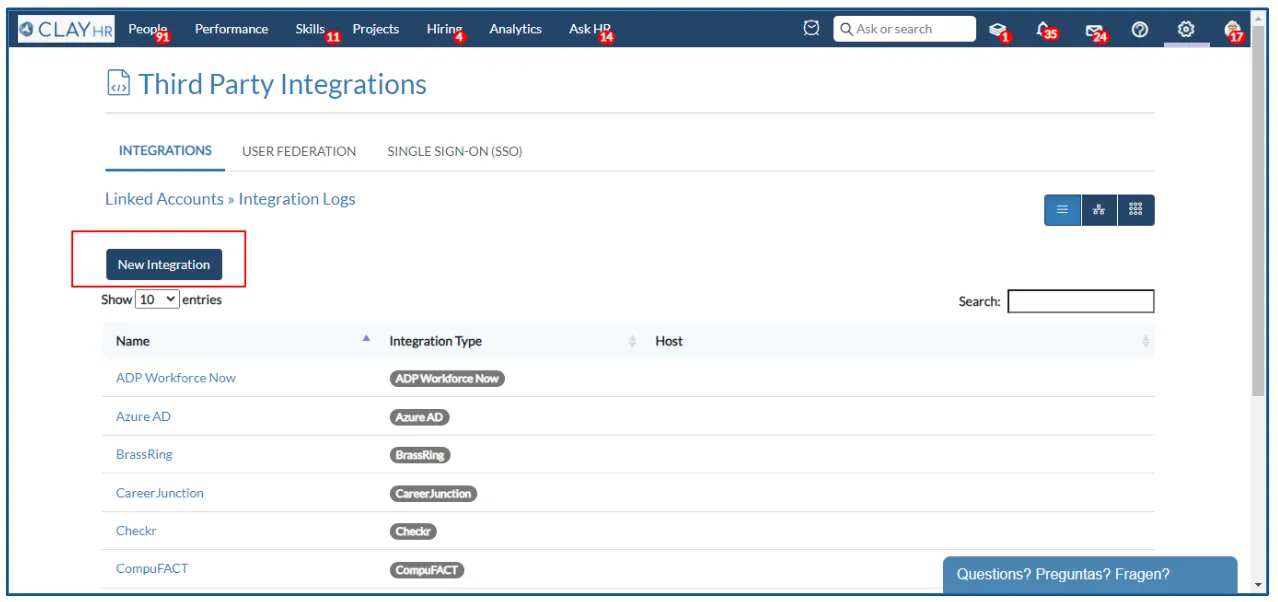This screenshot has height=602, width=1278.
Task: Open the Checkr integration link
Action: (136, 531)
